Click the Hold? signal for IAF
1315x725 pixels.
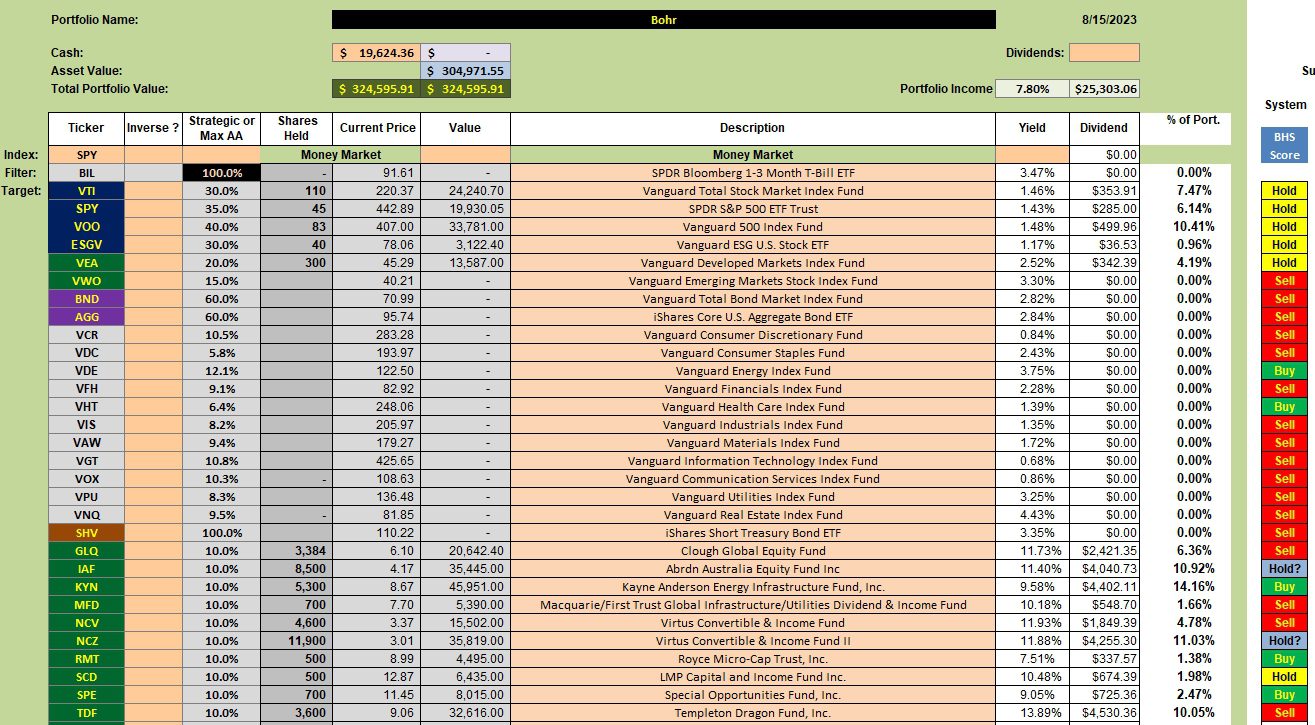[1284, 569]
